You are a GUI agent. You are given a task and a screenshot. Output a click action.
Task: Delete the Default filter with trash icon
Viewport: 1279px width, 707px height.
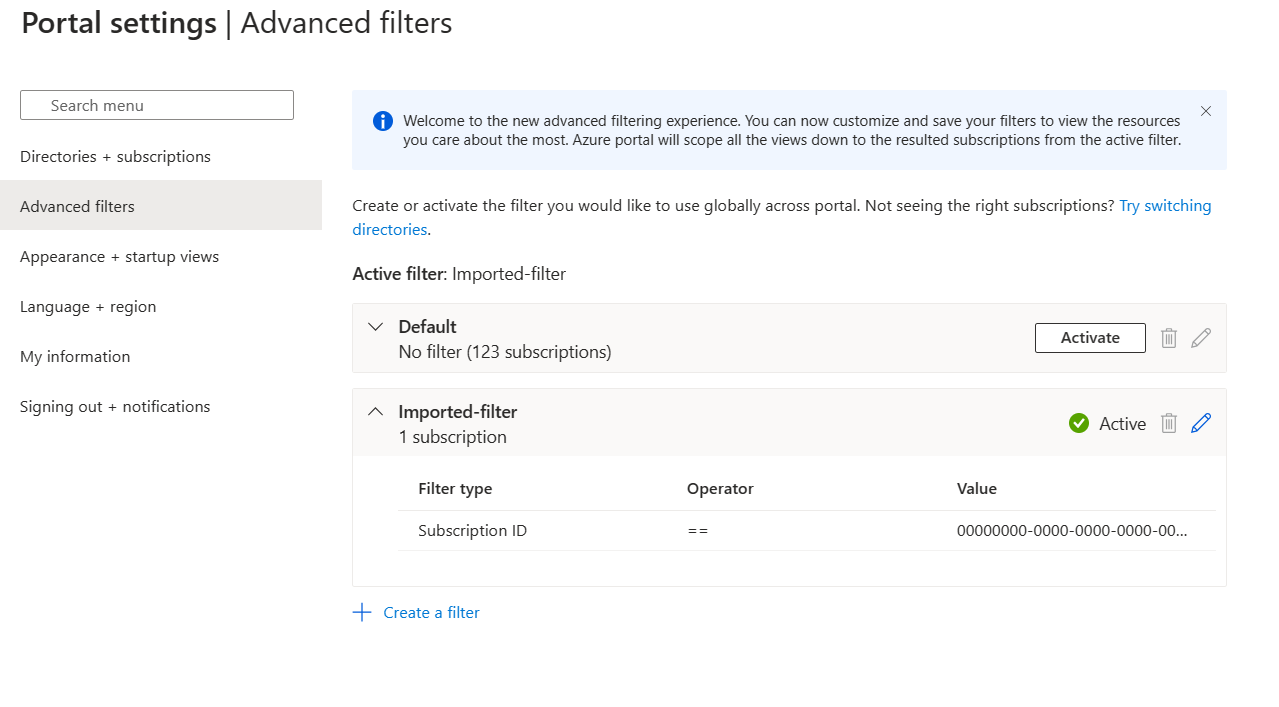pos(1168,338)
